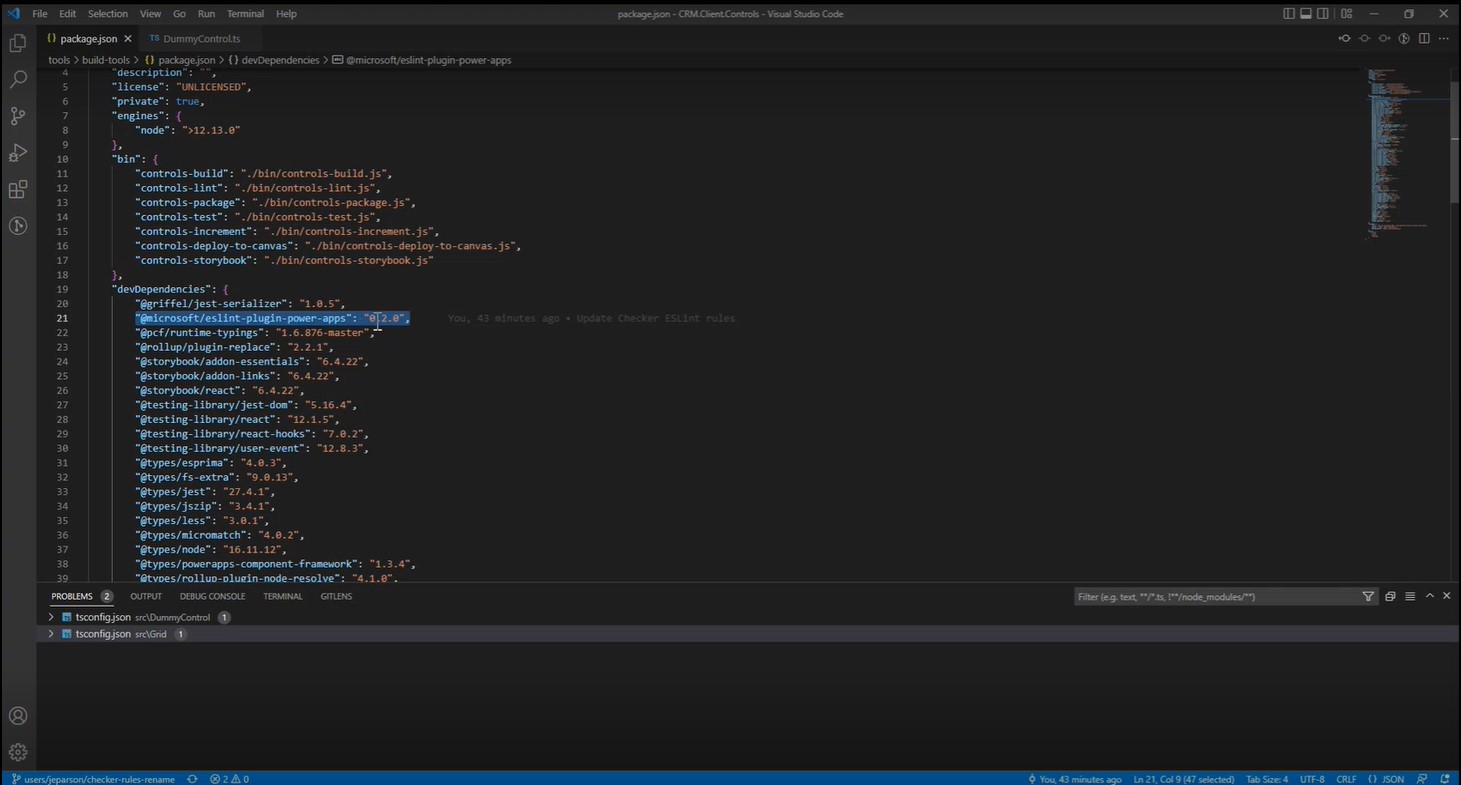Click the checker-rules-rename branch indicator
Image resolution: width=1461 pixels, height=785 pixels.
point(93,778)
